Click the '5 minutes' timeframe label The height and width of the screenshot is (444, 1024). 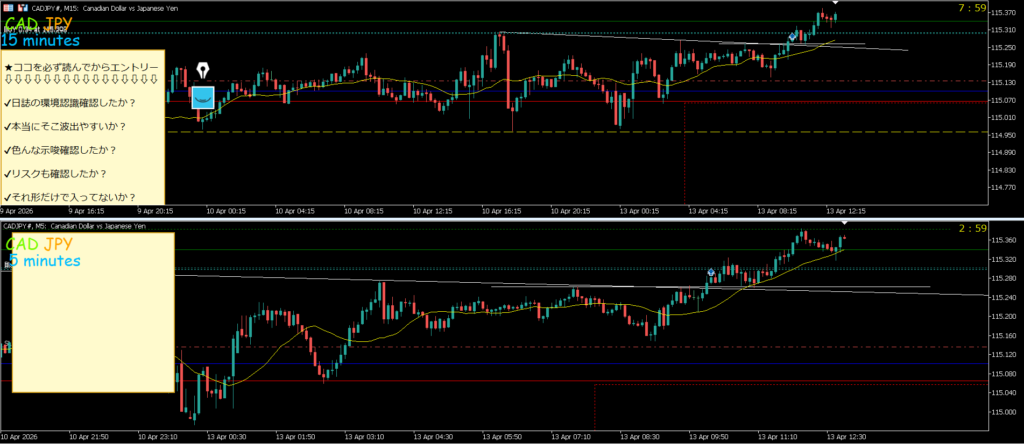click(44, 261)
